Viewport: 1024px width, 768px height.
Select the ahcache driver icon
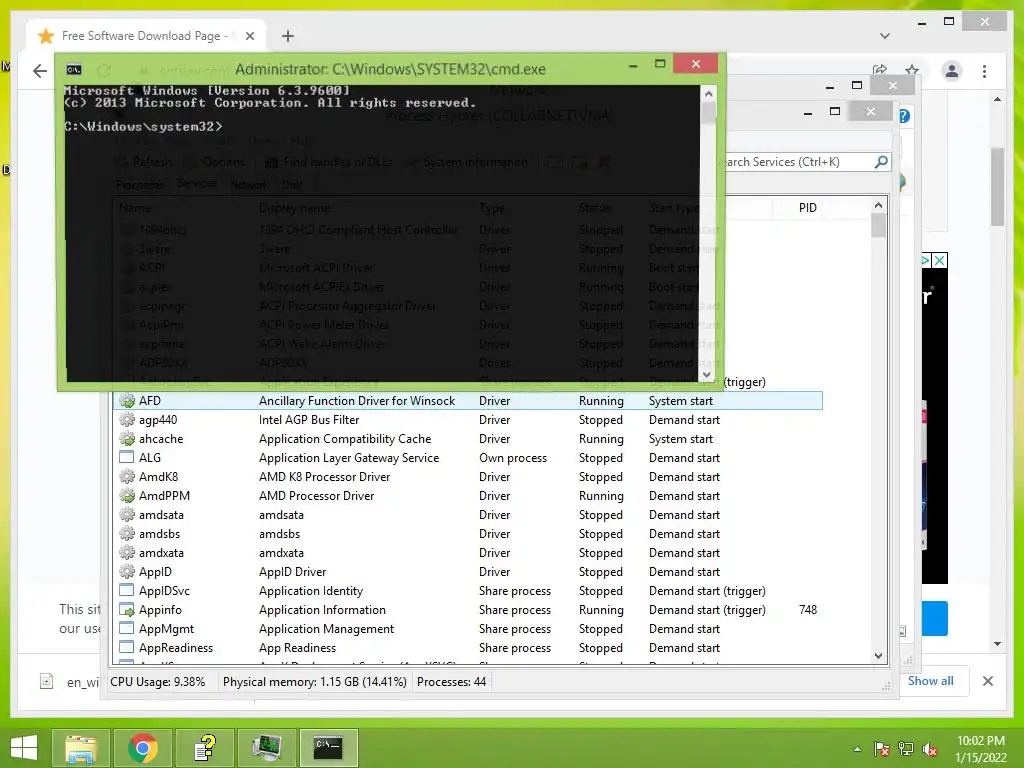click(127, 438)
